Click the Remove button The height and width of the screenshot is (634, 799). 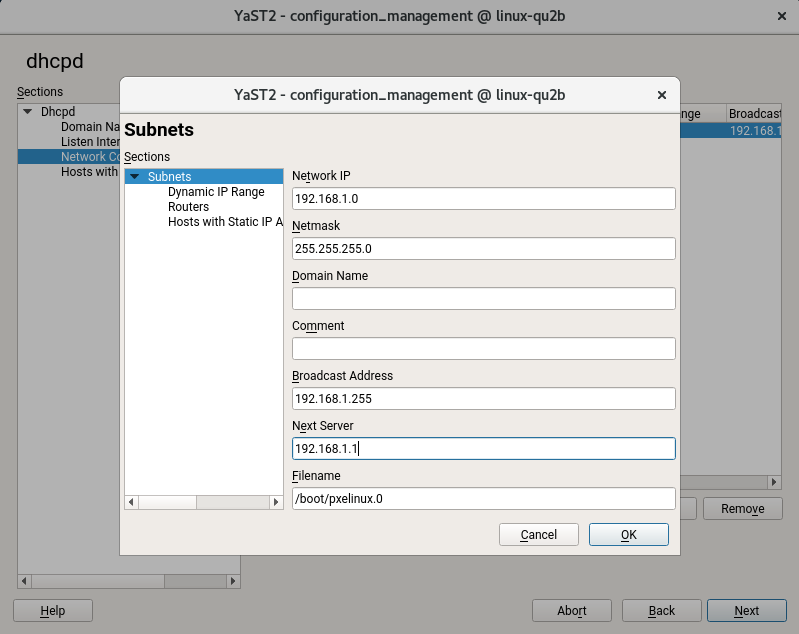743,509
